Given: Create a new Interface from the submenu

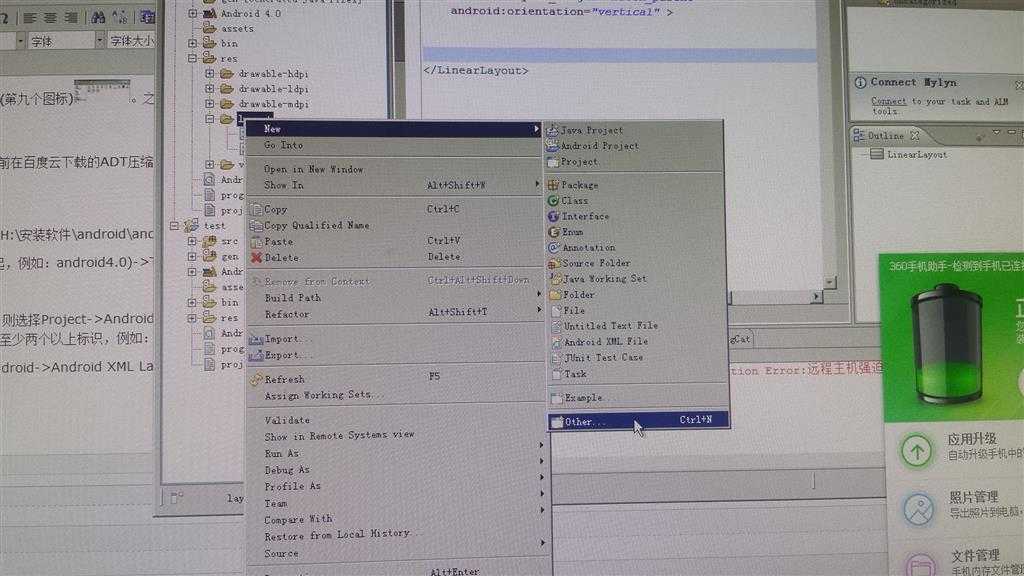Looking at the screenshot, I should (x=635, y=216).
